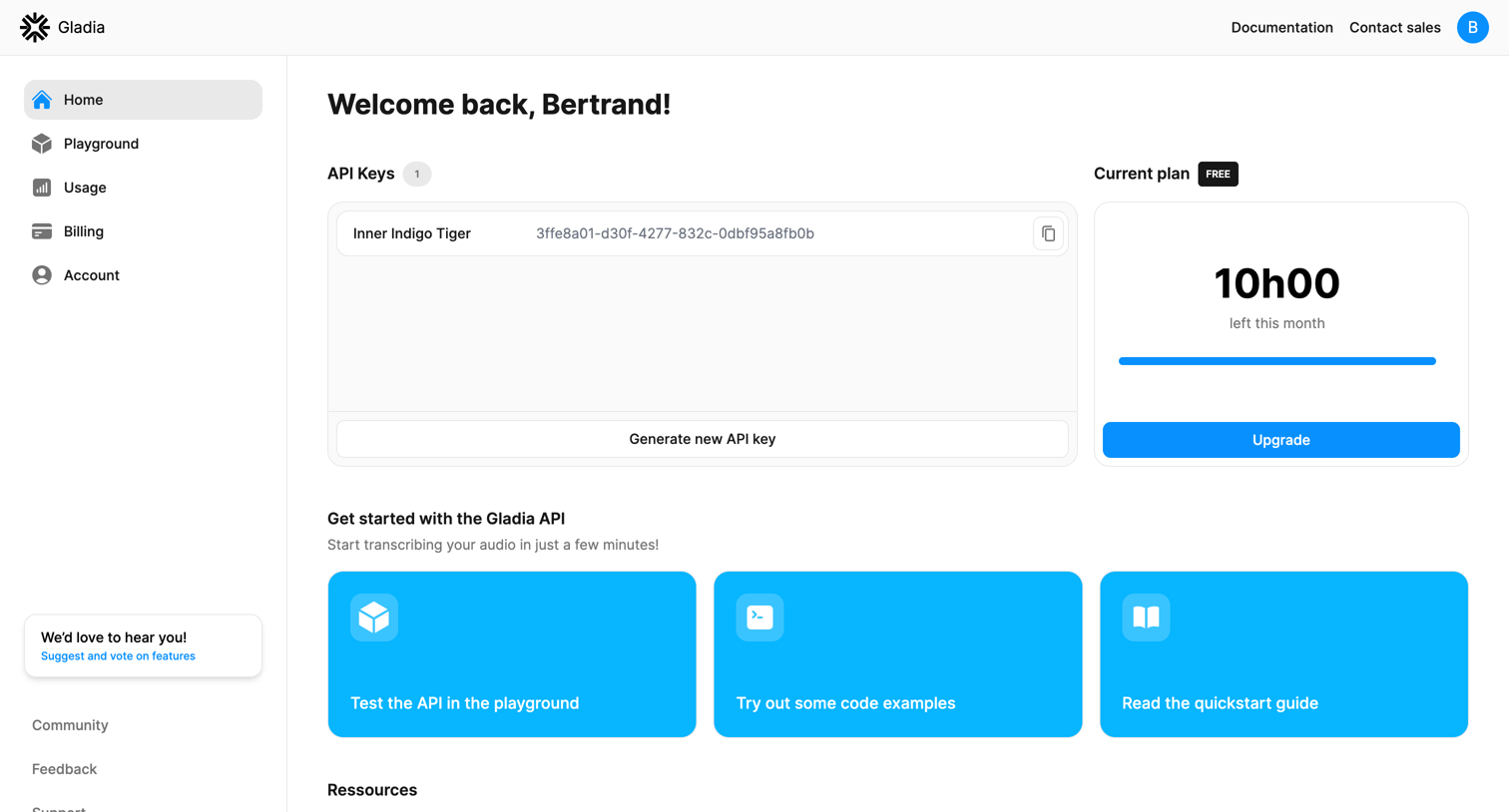This screenshot has width=1509, height=812.
Task: Click the Inner Indigo Tiger key name
Action: tap(411, 233)
